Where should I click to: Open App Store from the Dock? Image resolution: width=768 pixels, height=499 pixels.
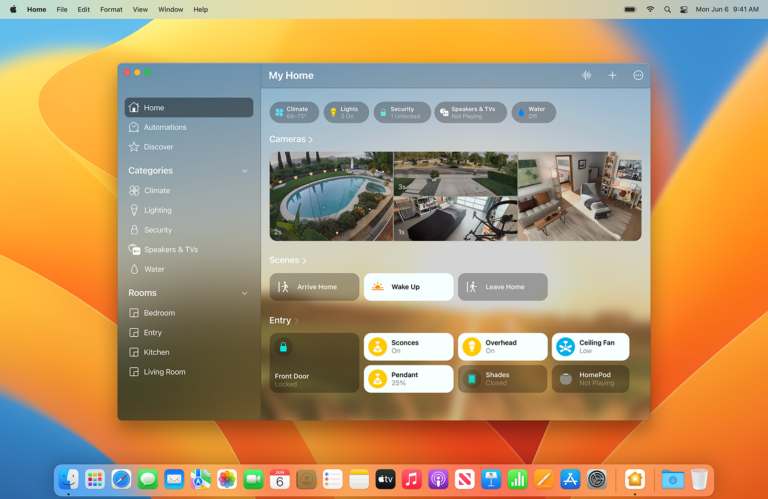[571, 479]
